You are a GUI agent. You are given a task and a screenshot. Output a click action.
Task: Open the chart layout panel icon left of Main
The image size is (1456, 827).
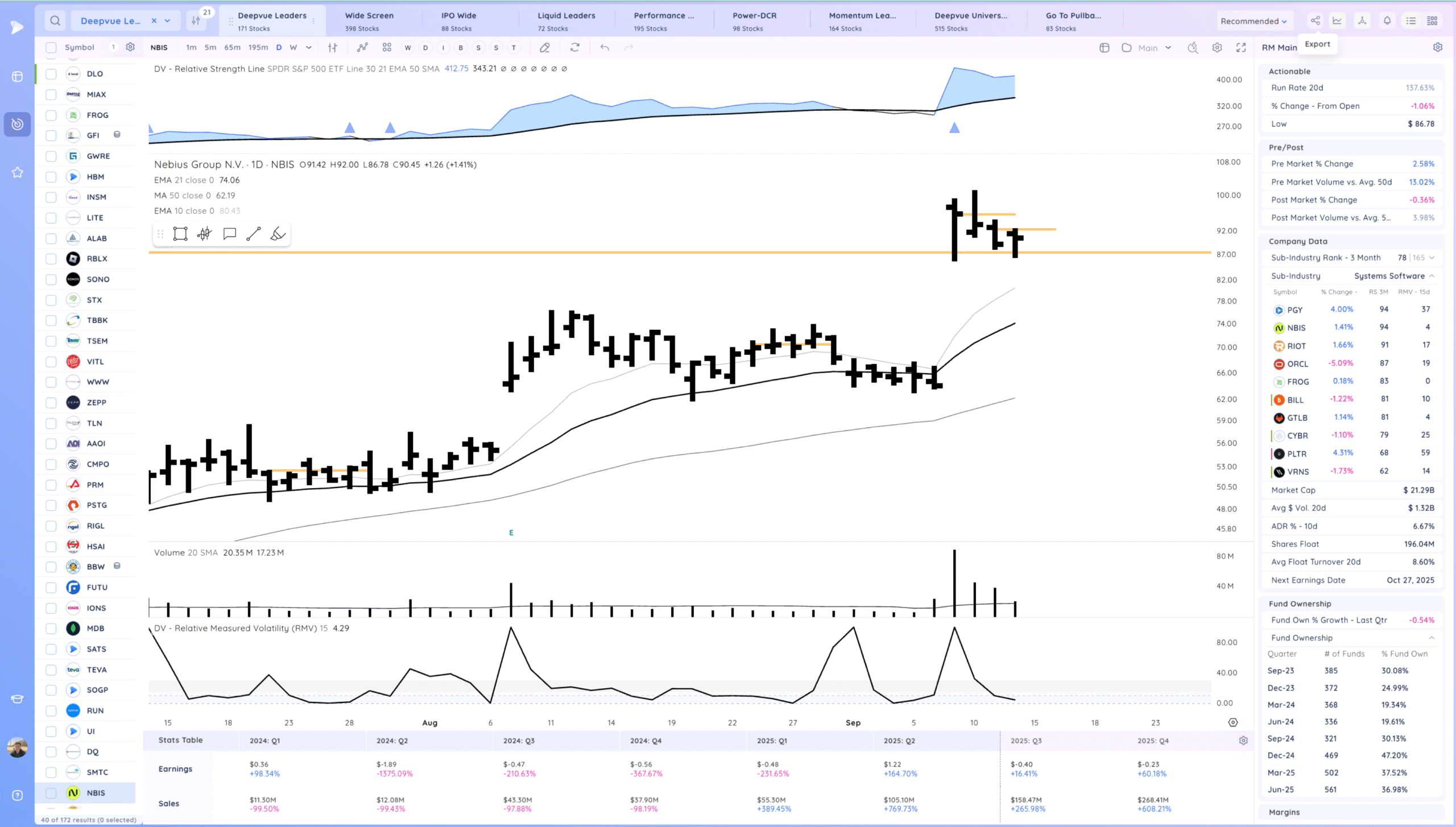click(x=1105, y=48)
